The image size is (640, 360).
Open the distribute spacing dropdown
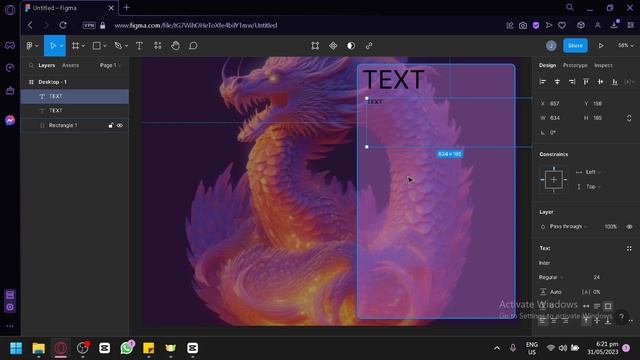(x=630, y=82)
